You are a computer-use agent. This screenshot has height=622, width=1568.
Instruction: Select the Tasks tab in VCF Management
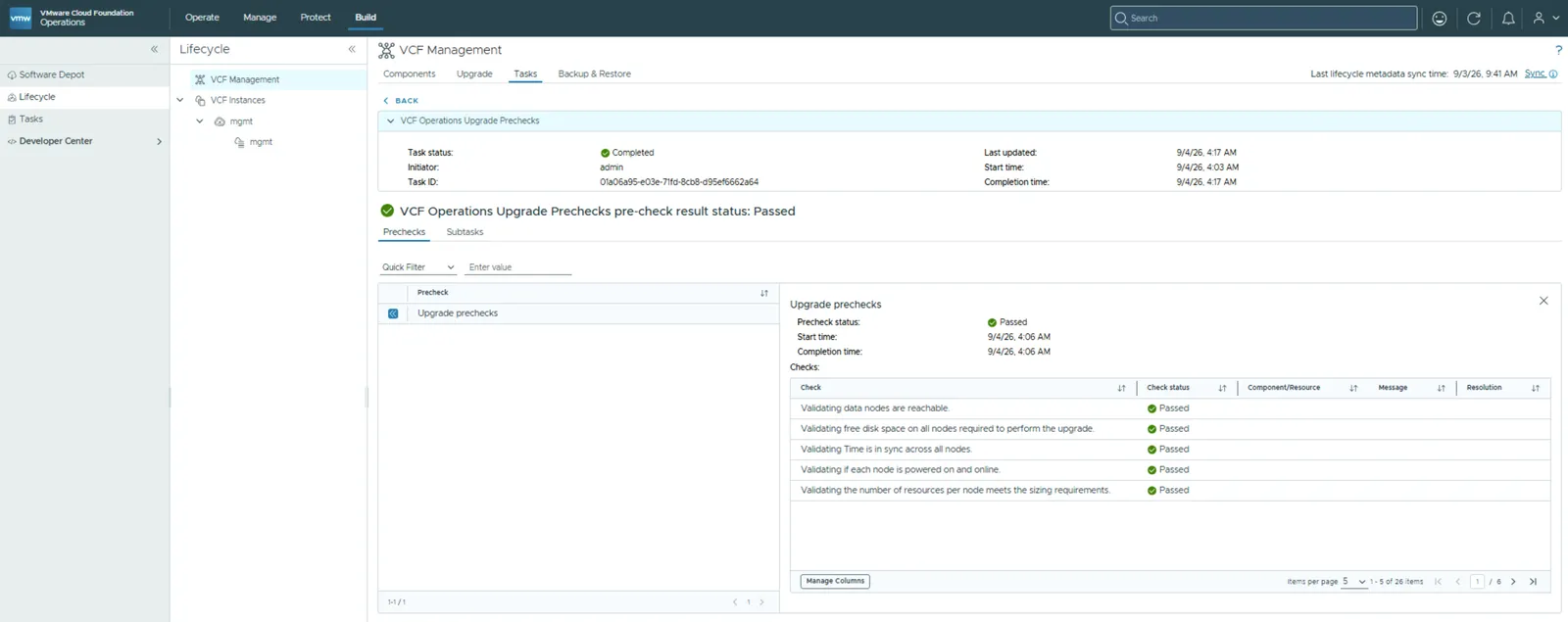pos(525,74)
